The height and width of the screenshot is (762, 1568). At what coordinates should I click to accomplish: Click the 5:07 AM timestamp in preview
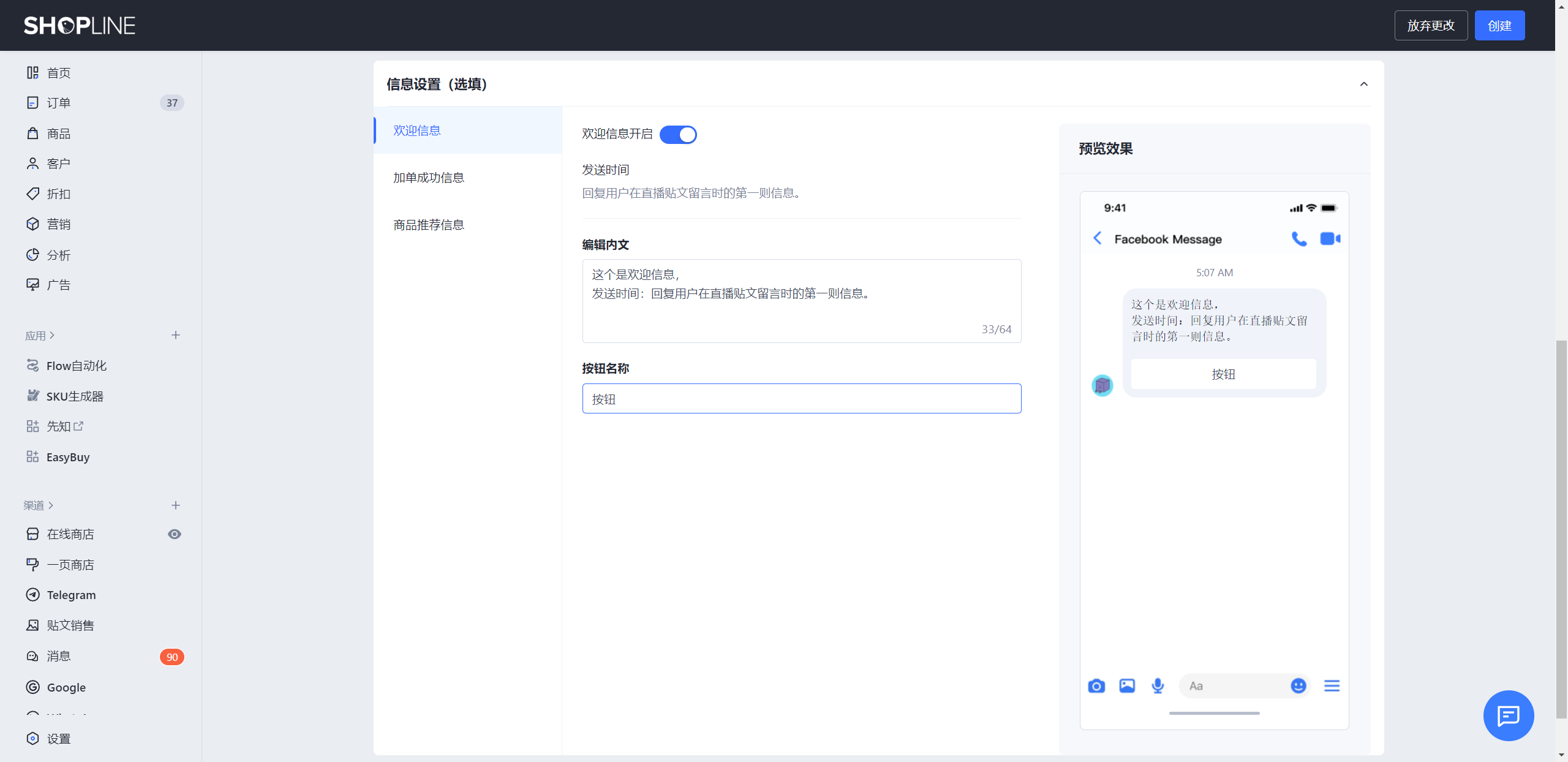click(x=1215, y=273)
